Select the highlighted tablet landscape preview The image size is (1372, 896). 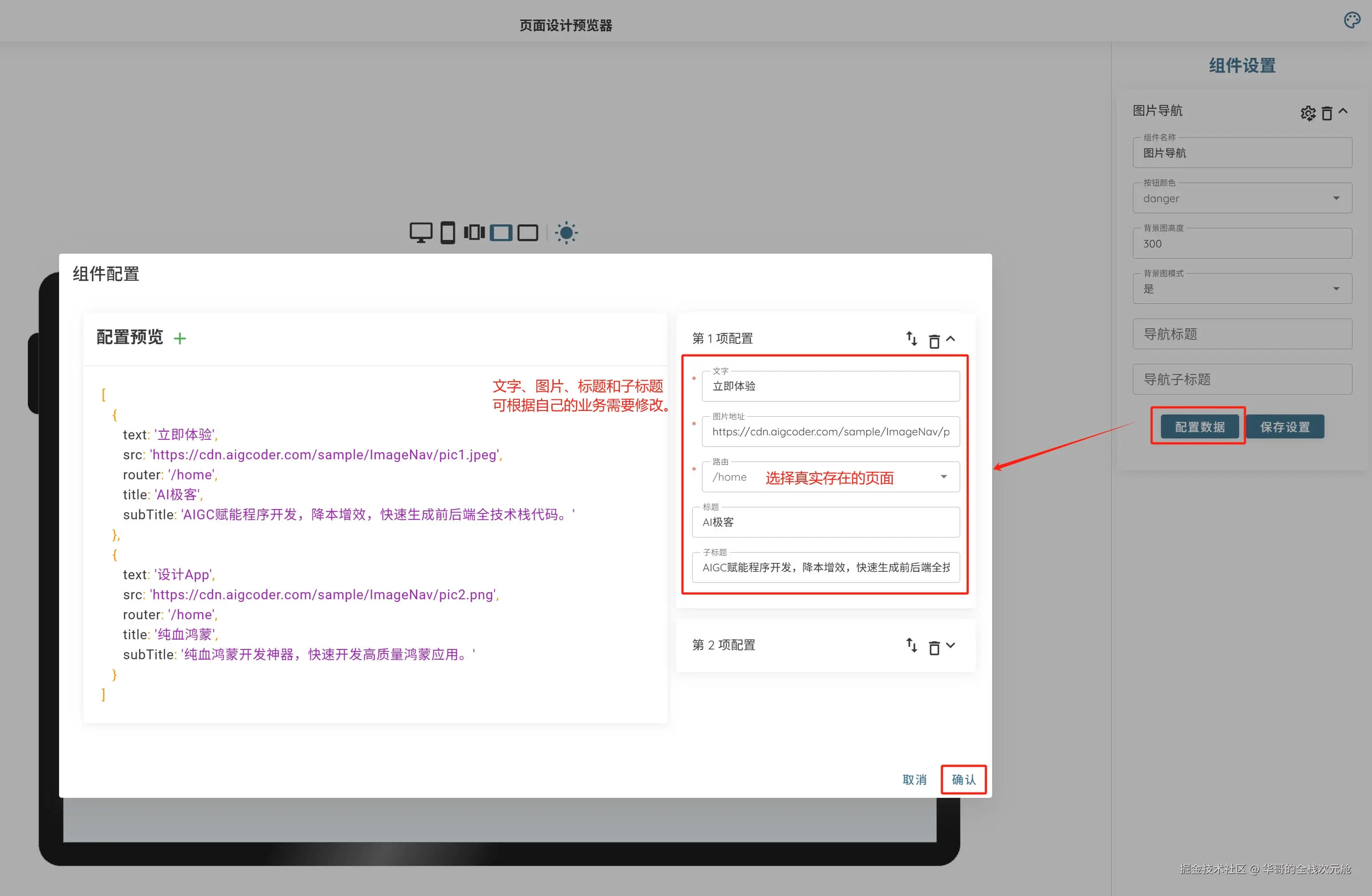pos(501,233)
